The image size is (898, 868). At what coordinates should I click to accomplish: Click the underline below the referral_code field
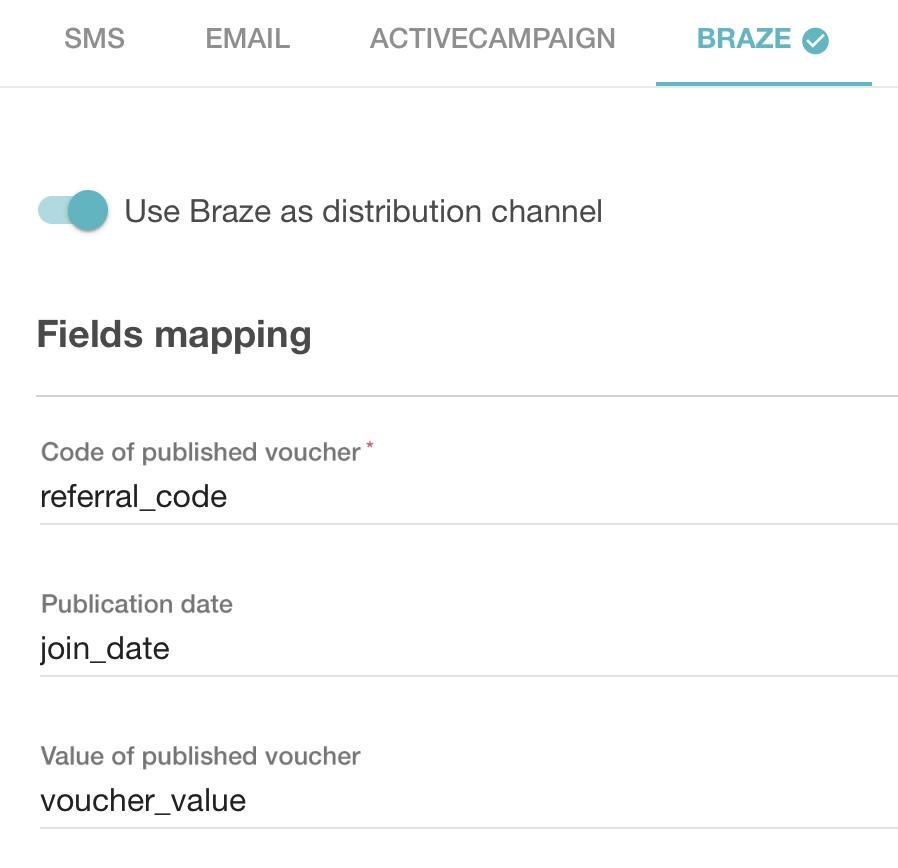click(x=466, y=523)
